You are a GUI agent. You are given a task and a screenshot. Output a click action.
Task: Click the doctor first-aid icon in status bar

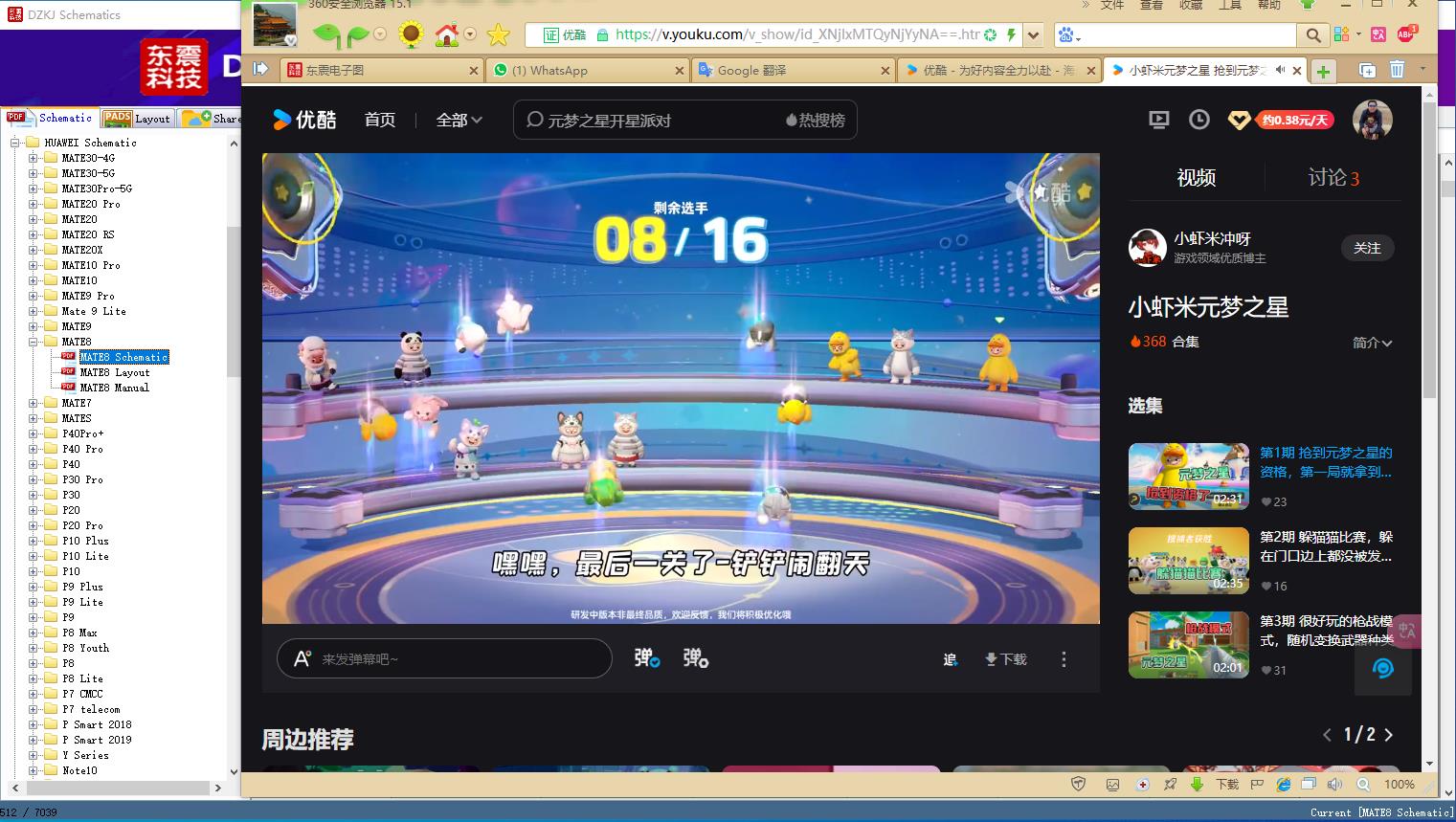(x=1142, y=784)
